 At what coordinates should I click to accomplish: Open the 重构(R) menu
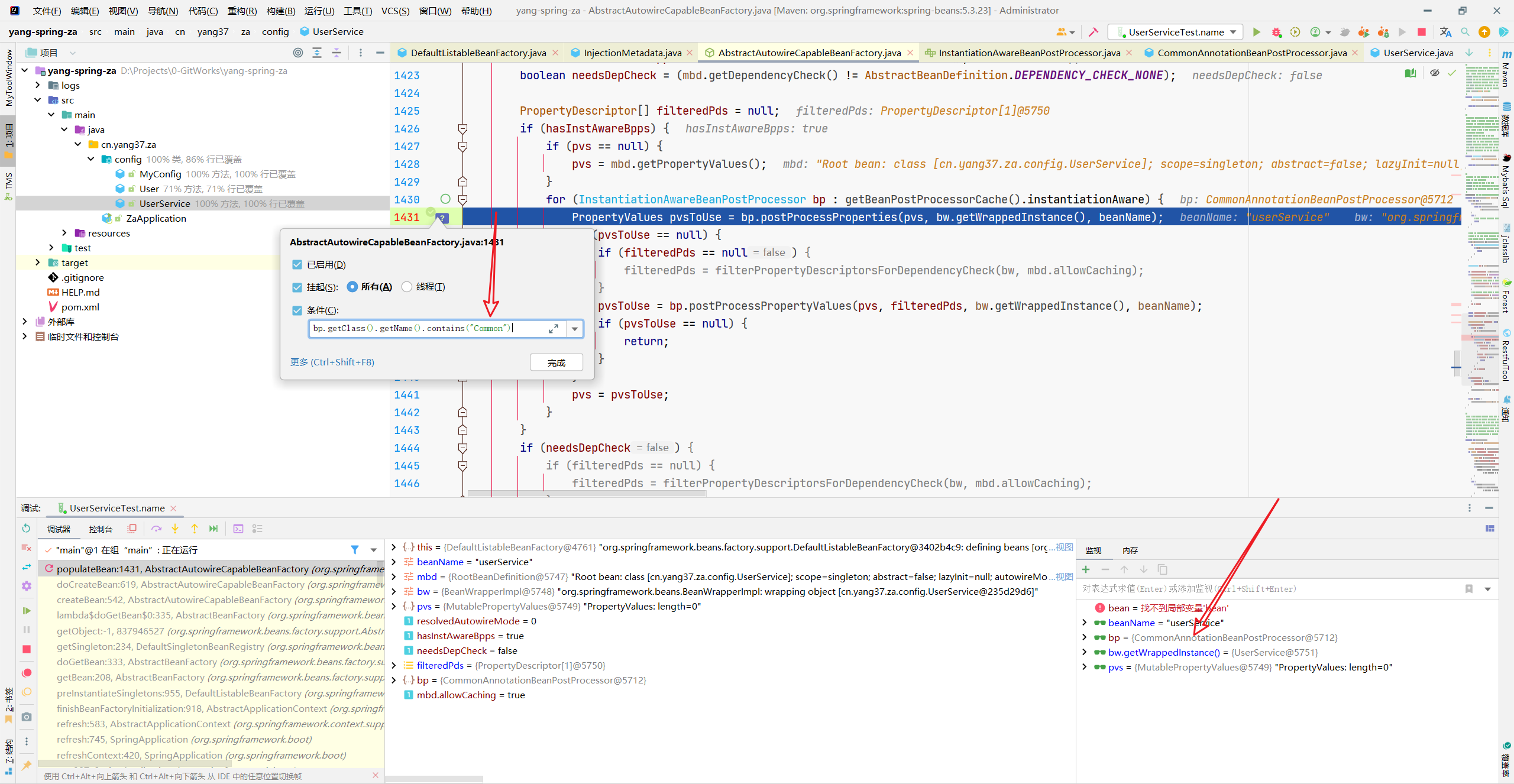click(x=242, y=11)
